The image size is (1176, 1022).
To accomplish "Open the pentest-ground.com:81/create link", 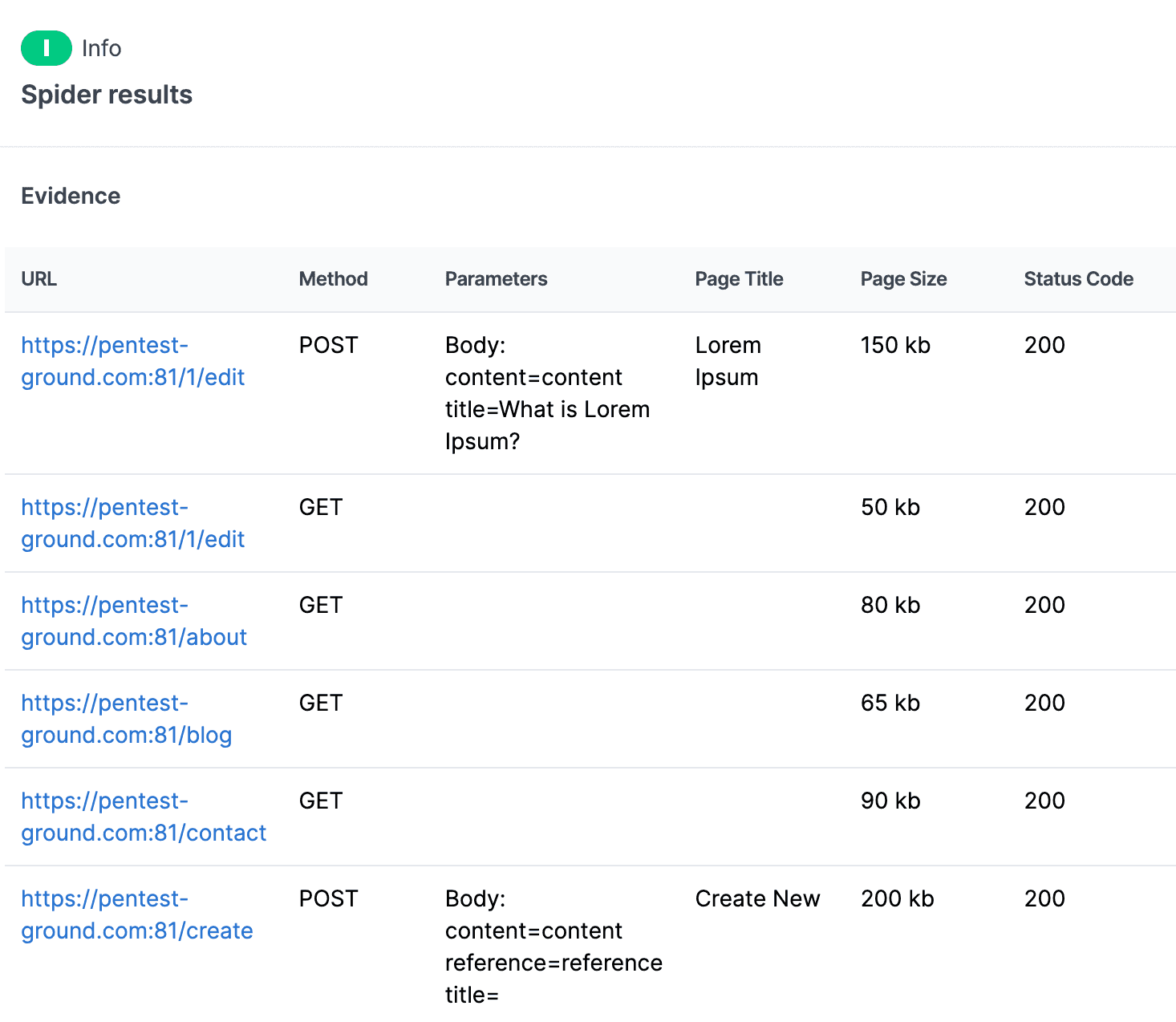I will point(136,915).
